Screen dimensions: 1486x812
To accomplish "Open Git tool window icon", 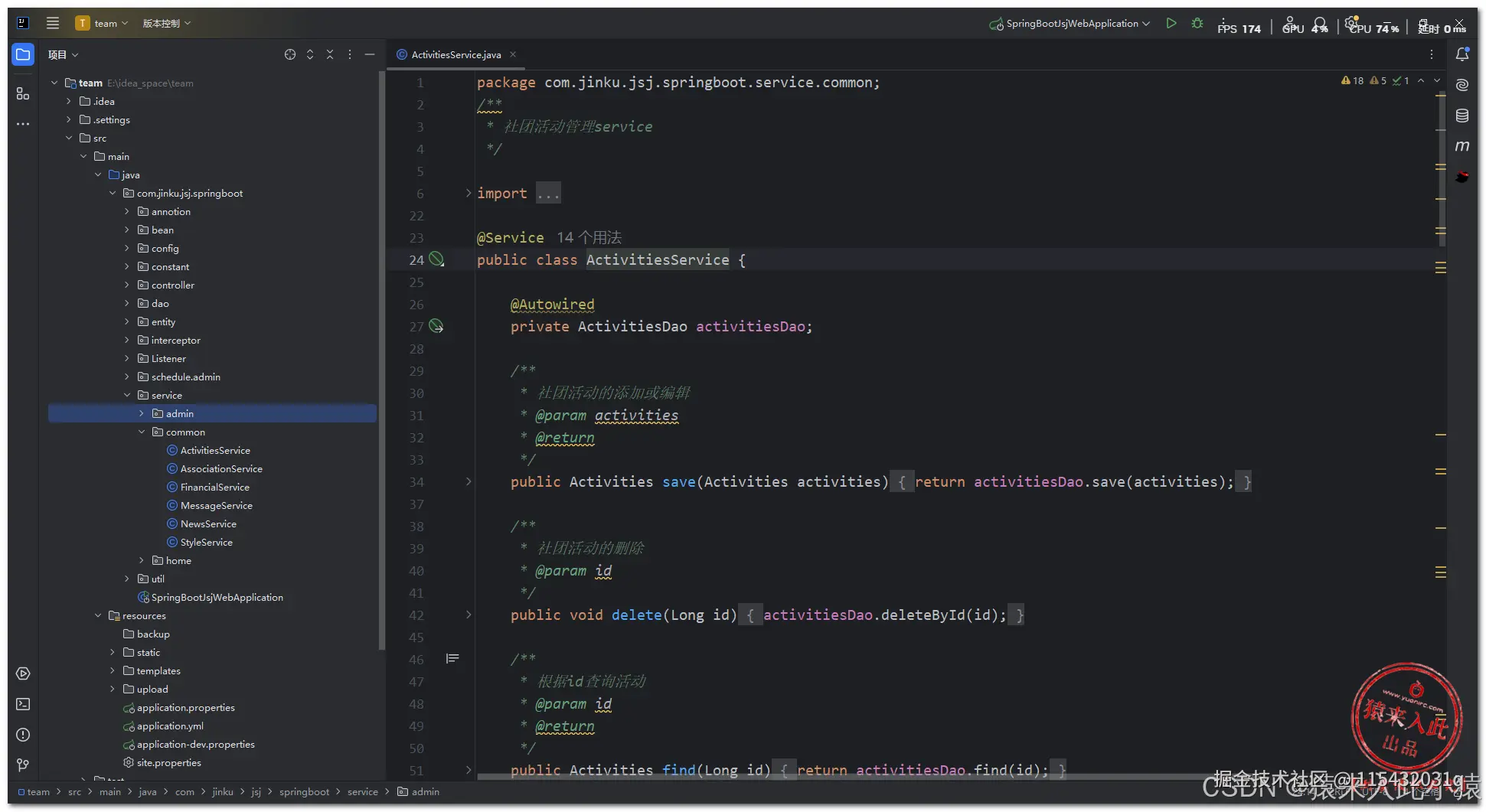I will [x=23, y=765].
